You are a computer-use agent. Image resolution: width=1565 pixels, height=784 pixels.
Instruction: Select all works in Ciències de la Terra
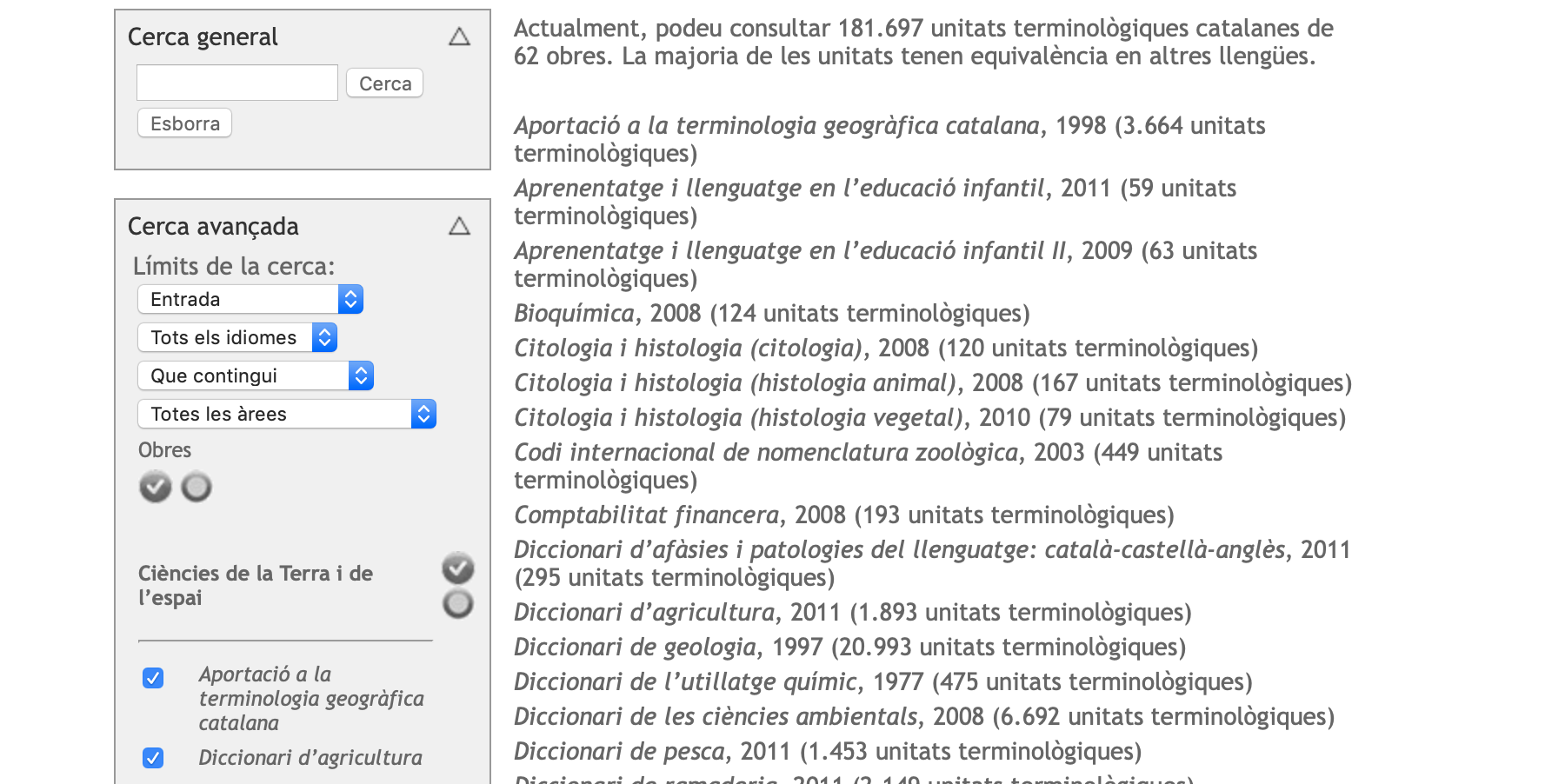458,568
